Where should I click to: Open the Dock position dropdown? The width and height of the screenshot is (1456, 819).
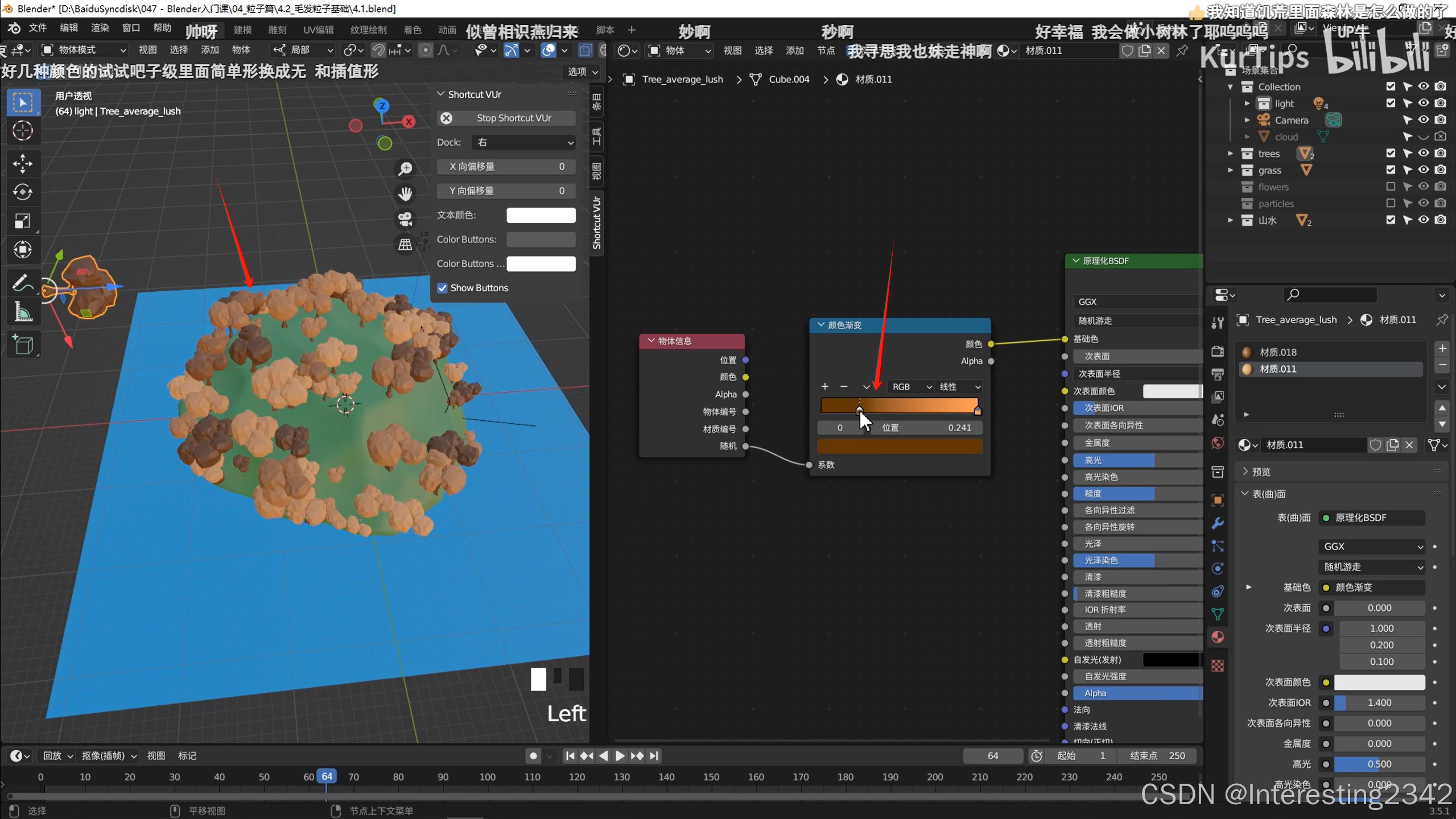click(x=523, y=142)
